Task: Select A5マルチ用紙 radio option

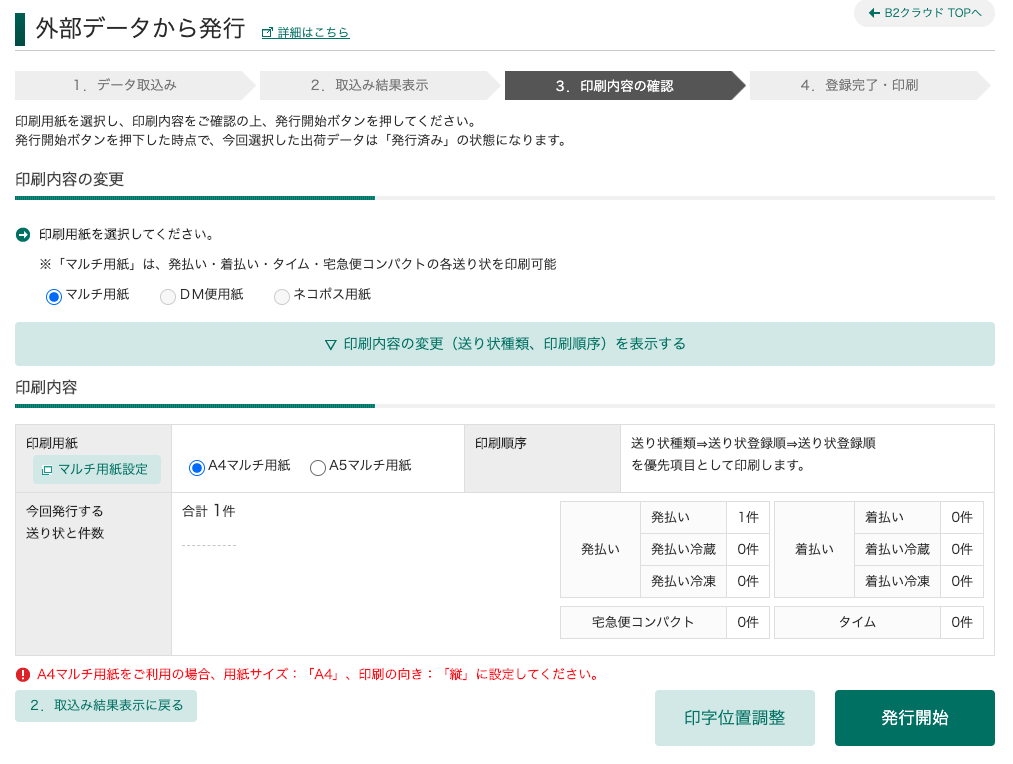Action: [318, 468]
